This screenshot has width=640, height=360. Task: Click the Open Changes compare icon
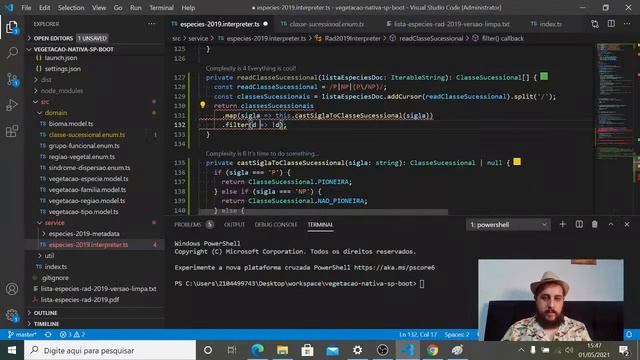595,24
